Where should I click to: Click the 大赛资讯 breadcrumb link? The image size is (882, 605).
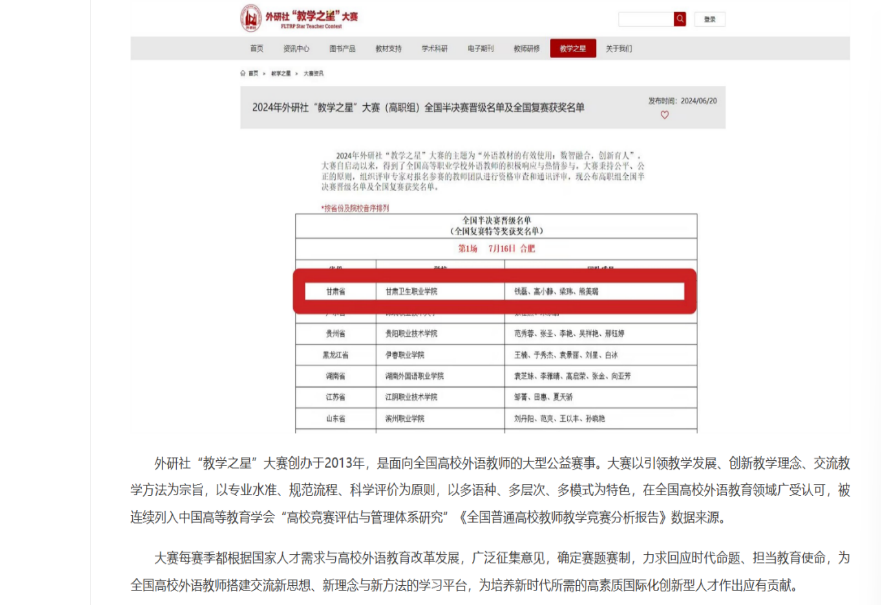coord(313,73)
